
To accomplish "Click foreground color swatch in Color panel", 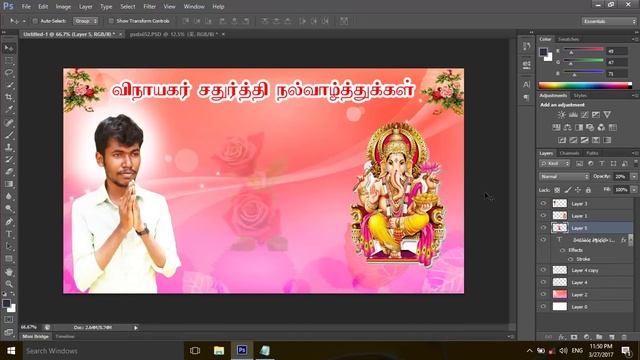I will pyautogui.click(x=543, y=52).
